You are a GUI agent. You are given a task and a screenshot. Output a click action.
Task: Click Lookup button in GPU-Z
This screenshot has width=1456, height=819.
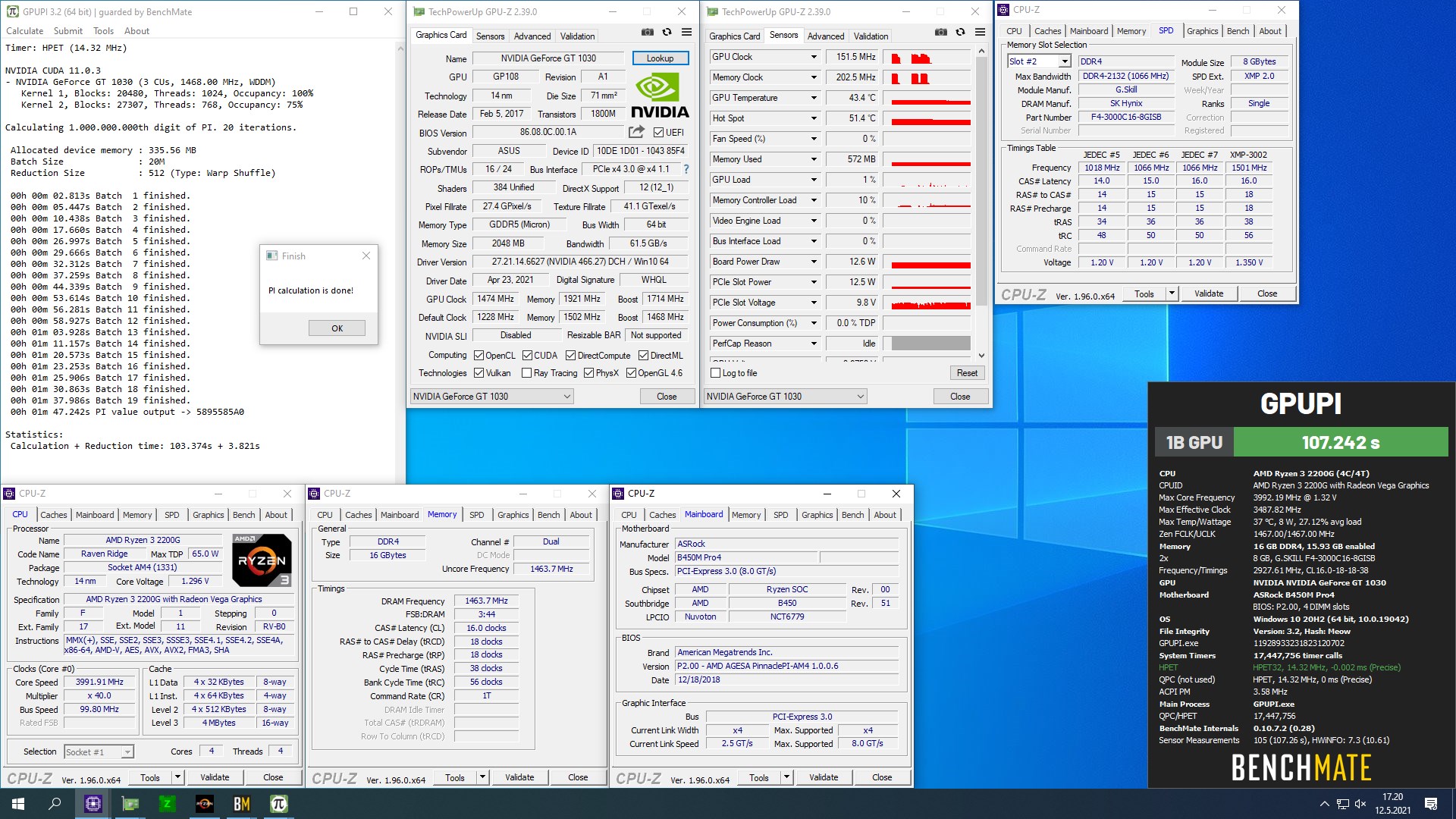coord(660,58)
